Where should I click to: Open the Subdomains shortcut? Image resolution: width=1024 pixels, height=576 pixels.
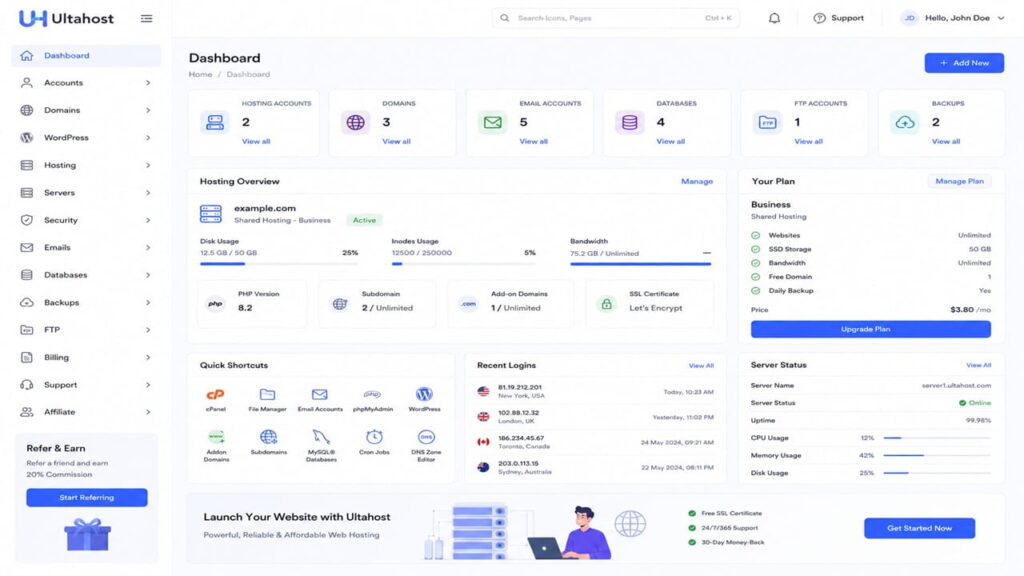(x=268, y=441)
